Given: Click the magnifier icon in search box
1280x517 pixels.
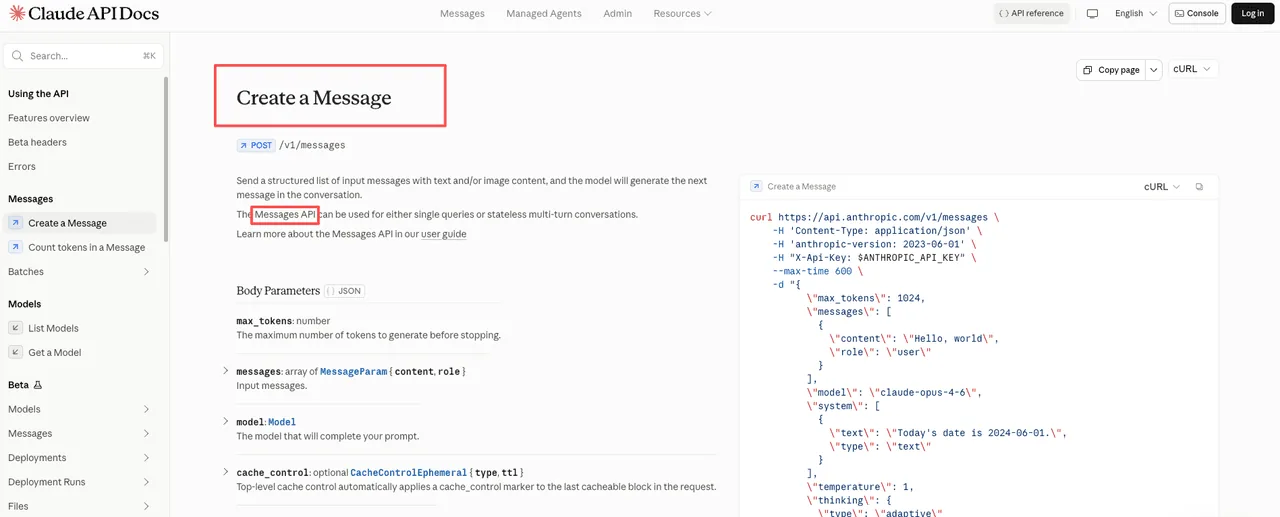Looking at the screenshot, I should [18, 56].
